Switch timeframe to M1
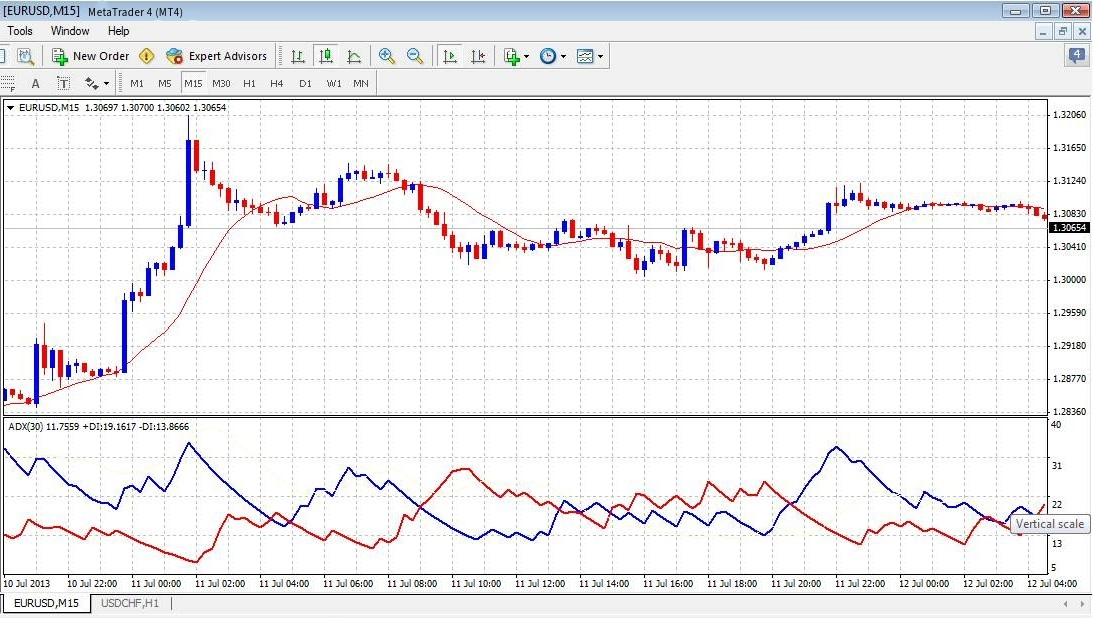1093x618 pixels. [x=137, y=84]
